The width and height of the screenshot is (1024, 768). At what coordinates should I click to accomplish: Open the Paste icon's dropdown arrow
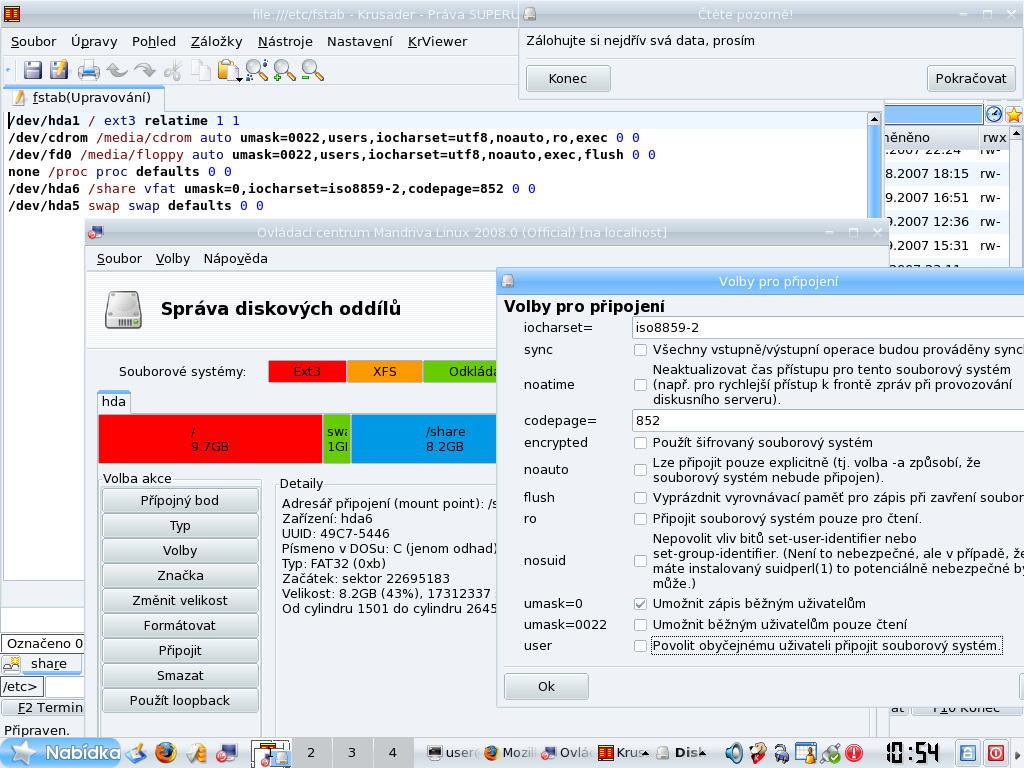coord(240,79)
